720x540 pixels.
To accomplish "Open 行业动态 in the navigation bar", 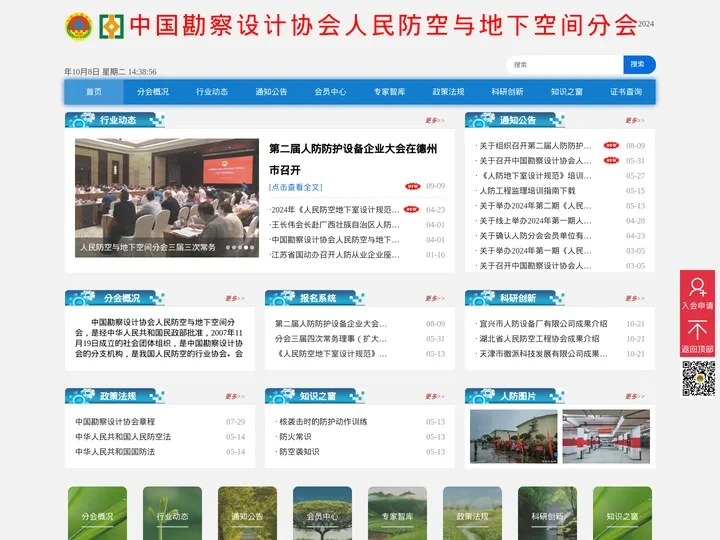I will (212, 92).
